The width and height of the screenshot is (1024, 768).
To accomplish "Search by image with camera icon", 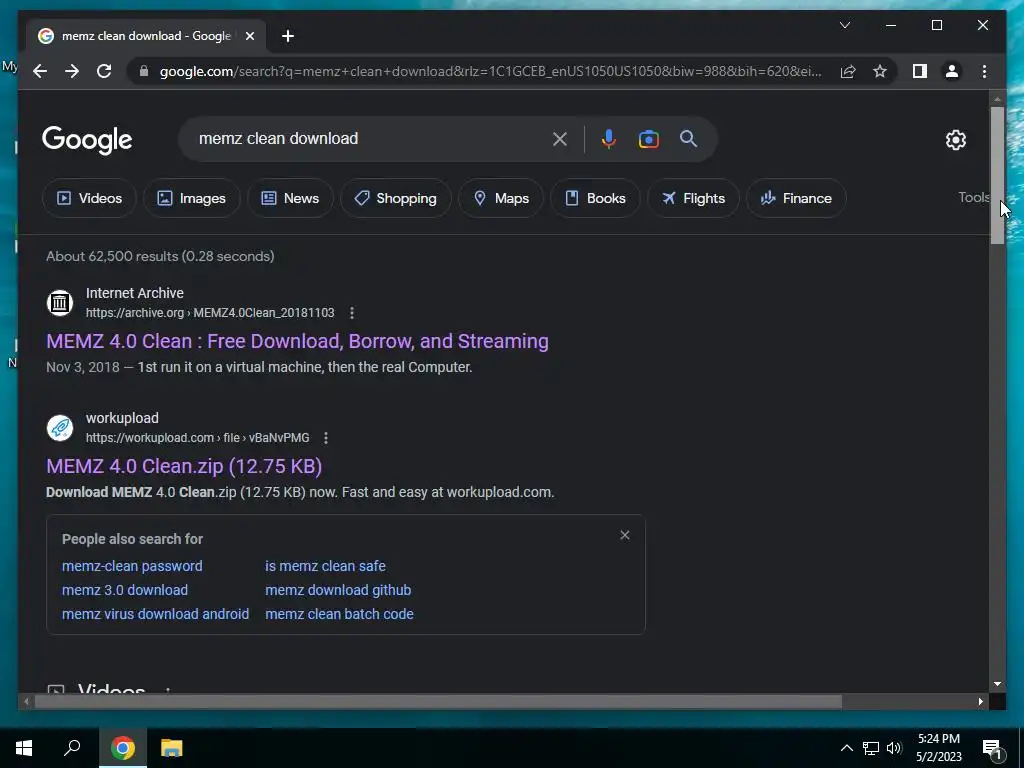I will tap(648, 139).
